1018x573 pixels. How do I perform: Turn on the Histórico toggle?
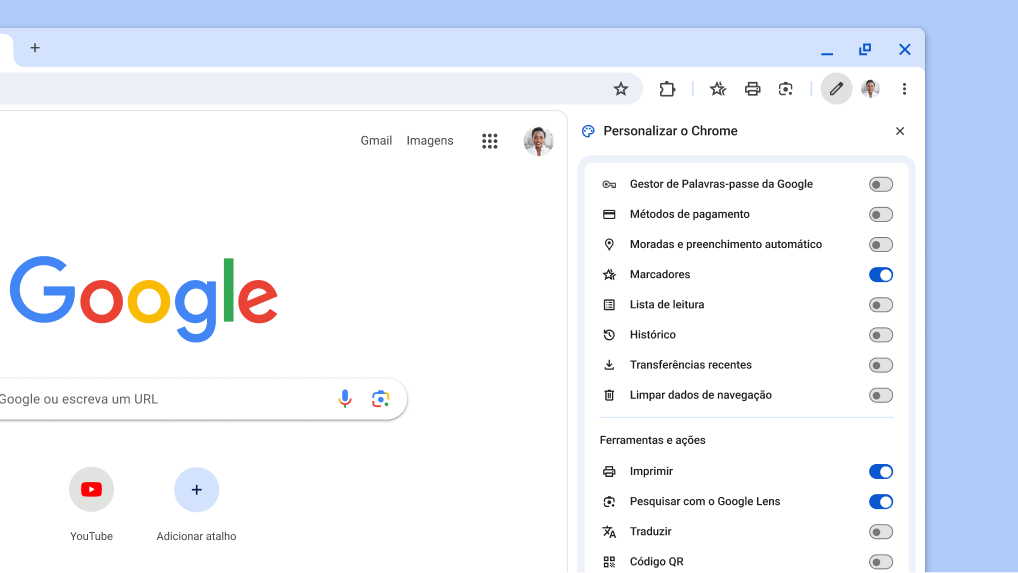click(880, 335)
